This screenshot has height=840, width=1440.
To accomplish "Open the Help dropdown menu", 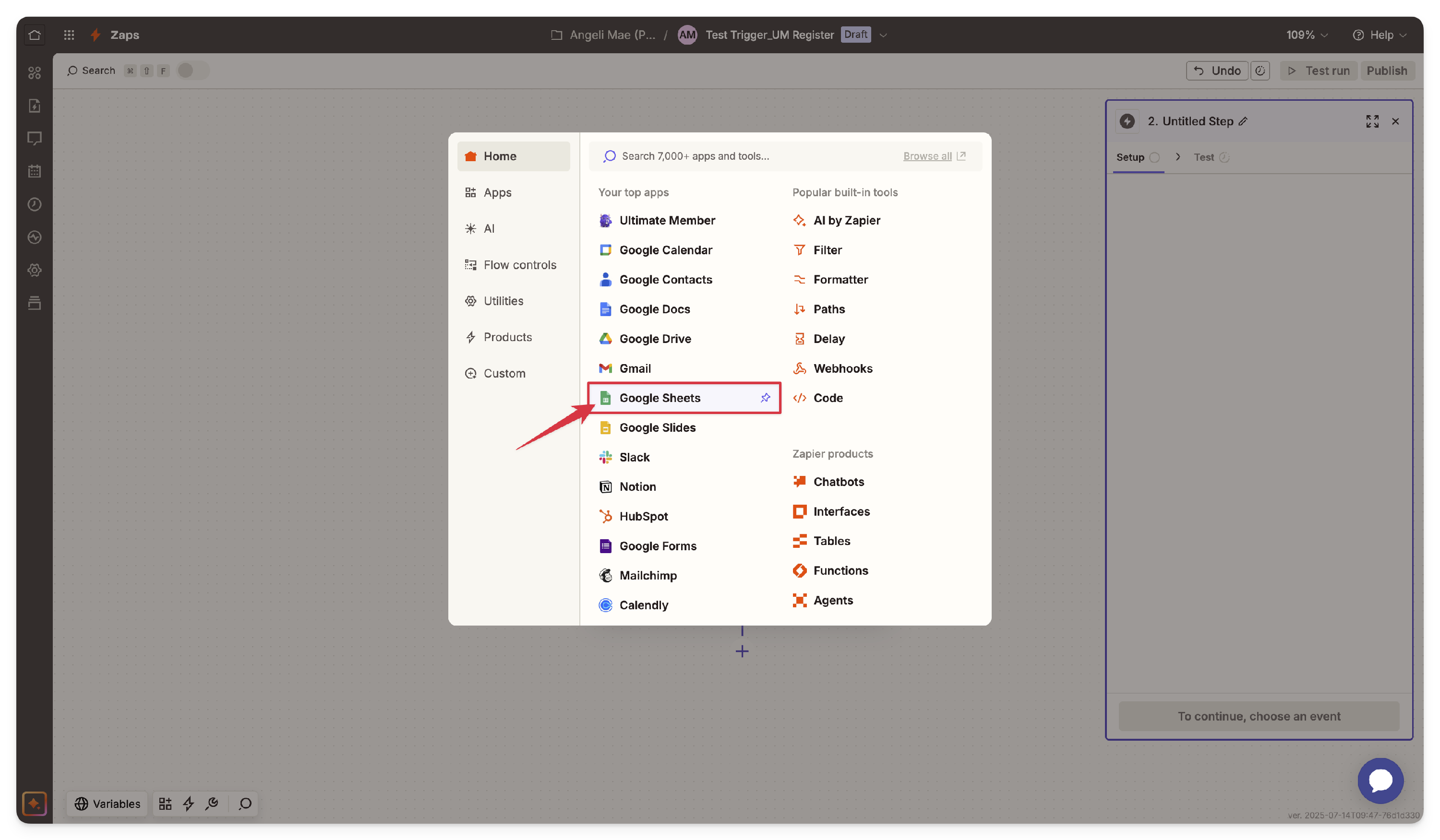I will pyautogui.click(x=1379, y=35).
